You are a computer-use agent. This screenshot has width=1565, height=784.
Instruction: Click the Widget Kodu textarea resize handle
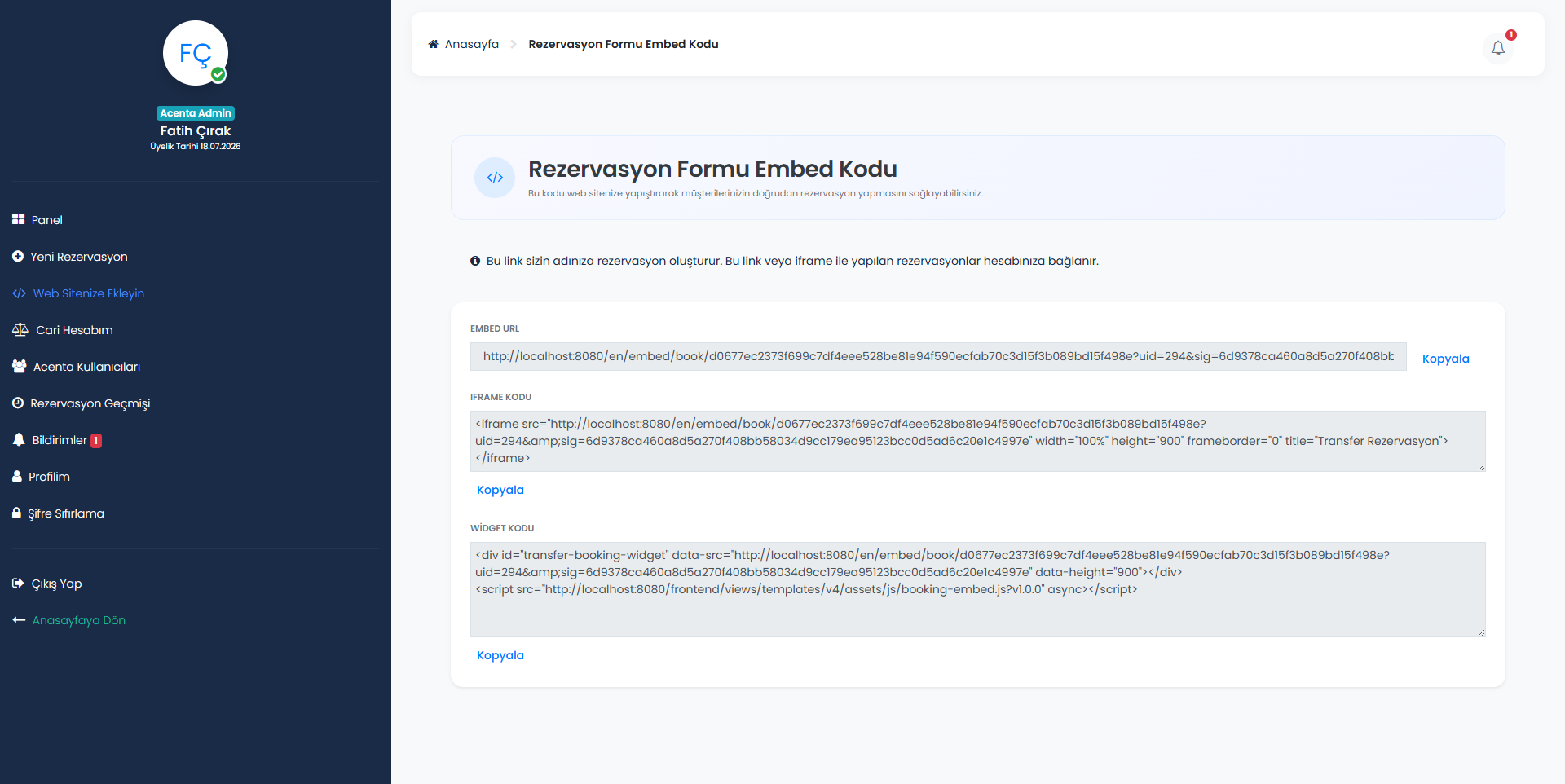pos(1481,632)
